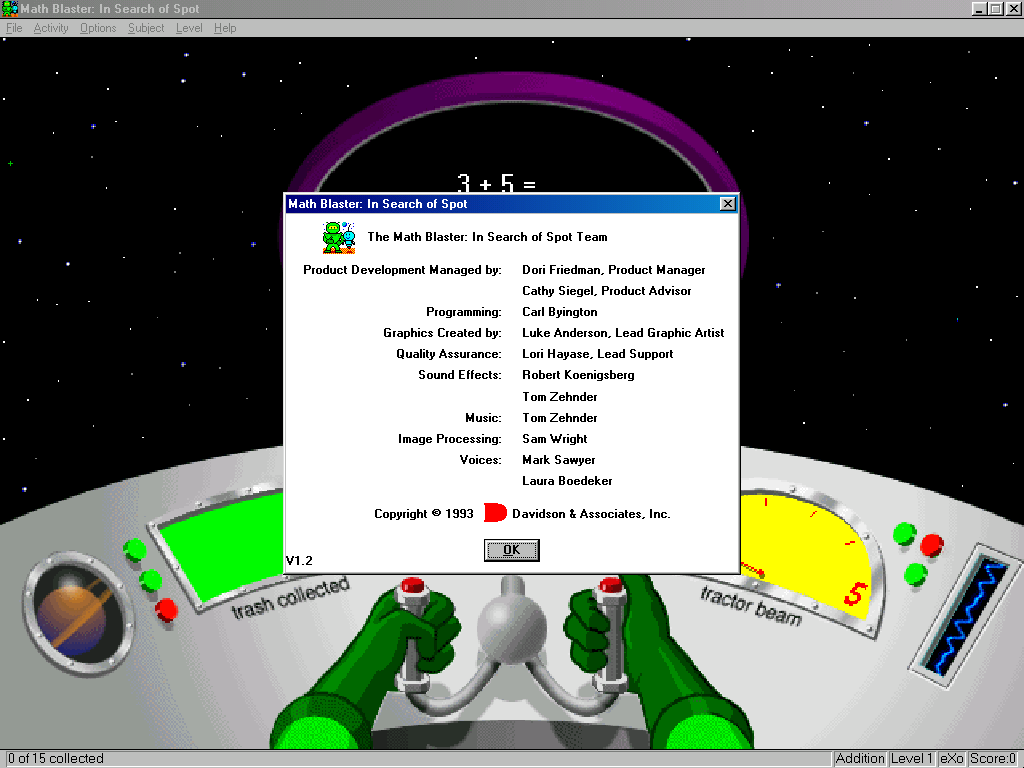This screenshot has height=768, width=1024.
Task: Click the red light on the right console
Action: (x=932, y=544)
